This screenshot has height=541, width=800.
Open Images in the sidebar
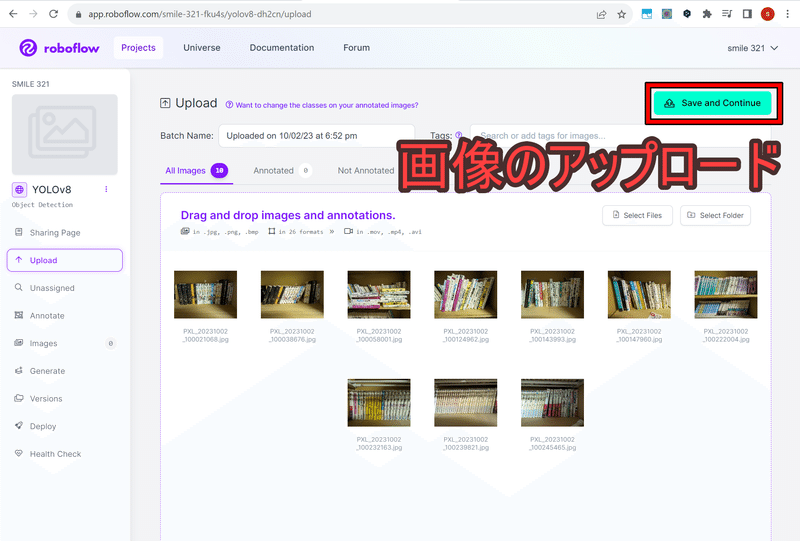(65, 343)
